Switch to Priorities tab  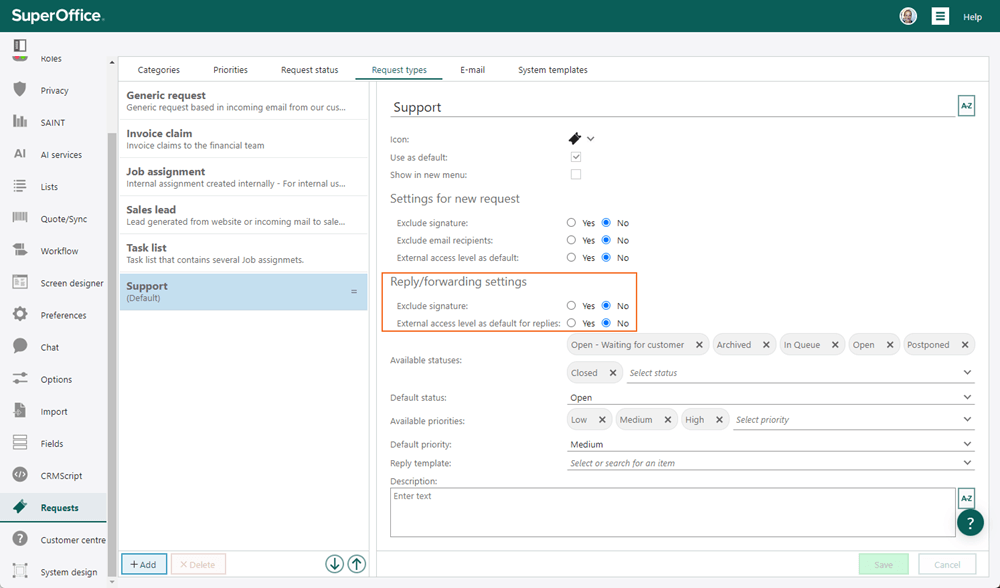tap(230, 70)
